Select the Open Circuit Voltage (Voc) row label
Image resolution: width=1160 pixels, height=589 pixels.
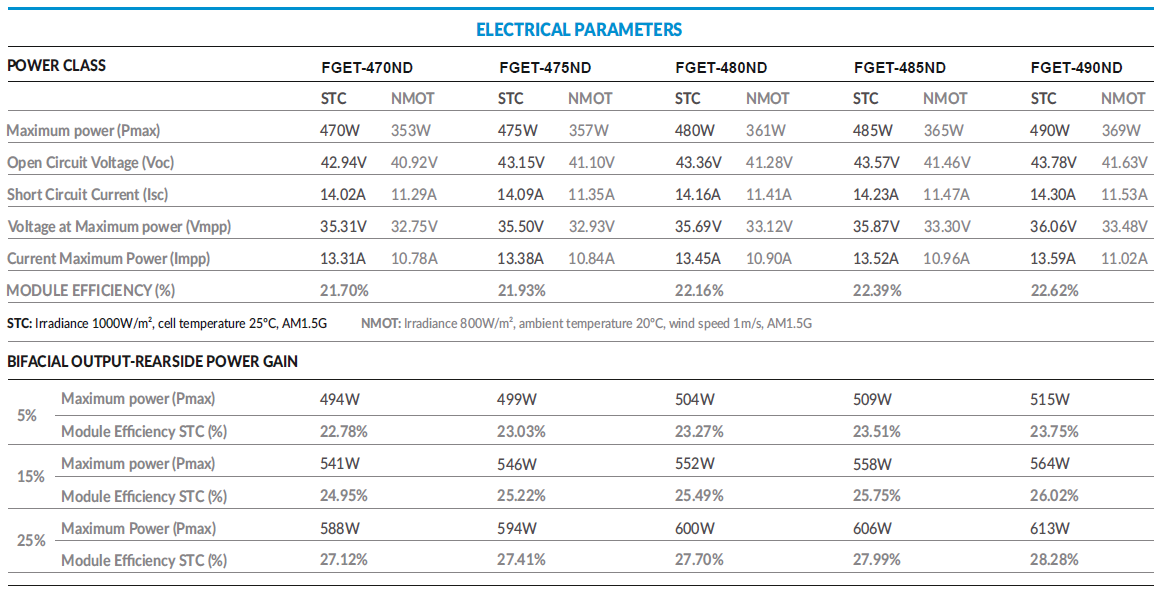pyautogui.click(x=97, y=162)
